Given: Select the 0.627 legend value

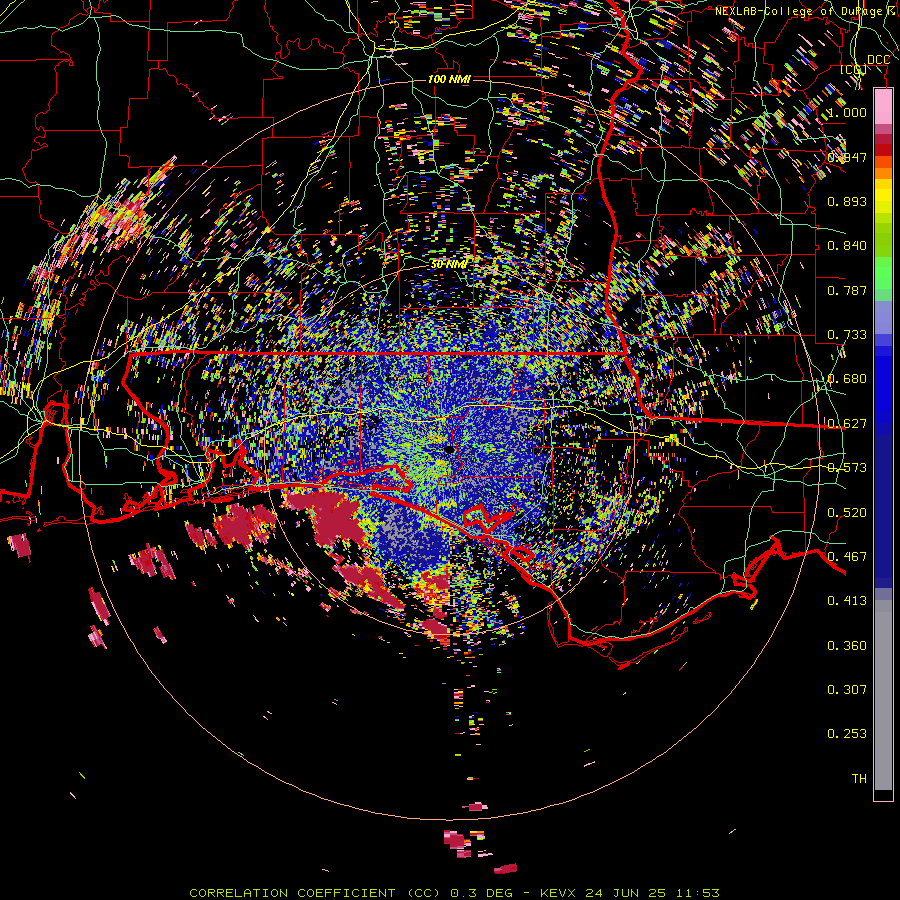Looking at the screenshot, I should point(847,424).
